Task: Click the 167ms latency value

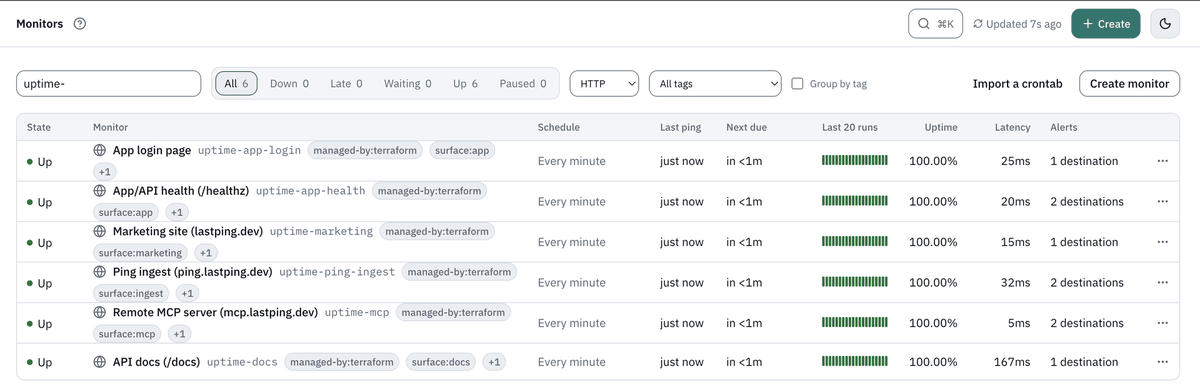Action: coord(1011,362)
